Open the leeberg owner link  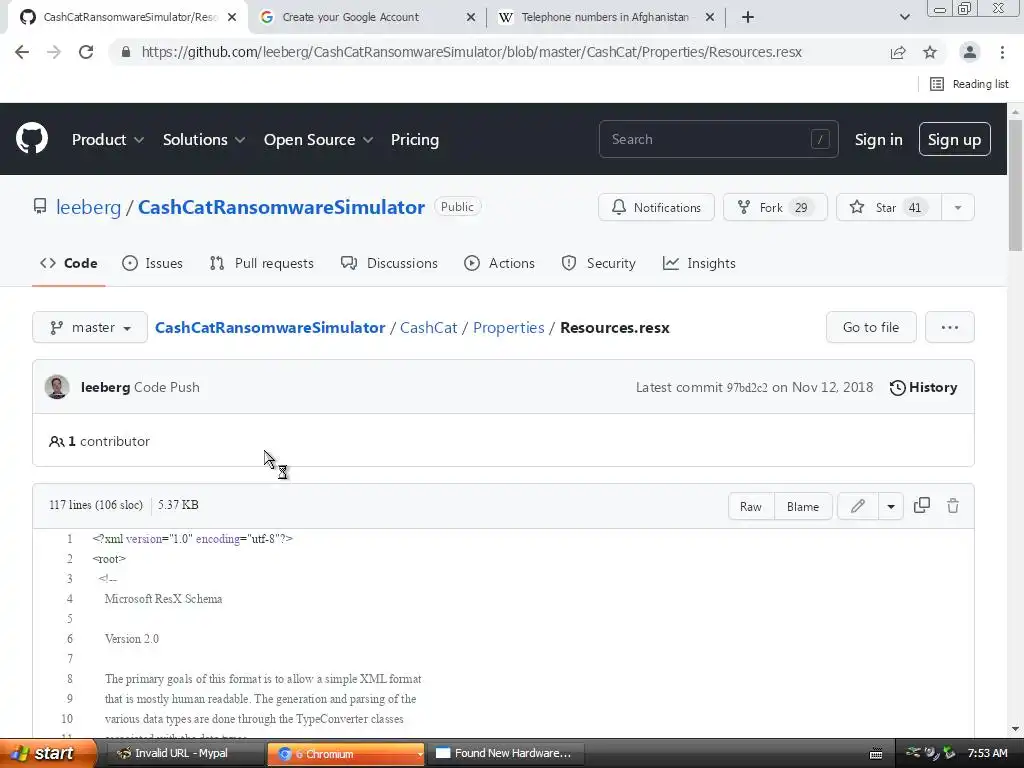pos(88,207)
